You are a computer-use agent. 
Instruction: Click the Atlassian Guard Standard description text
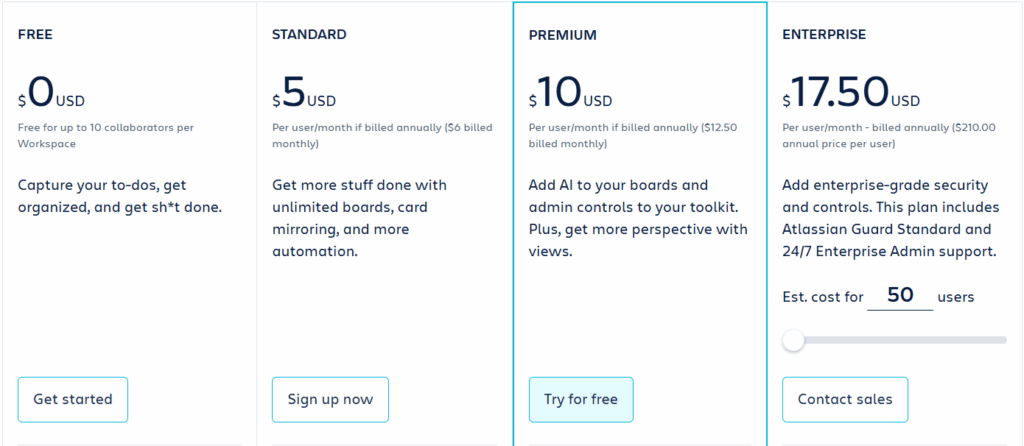point(891,218)
